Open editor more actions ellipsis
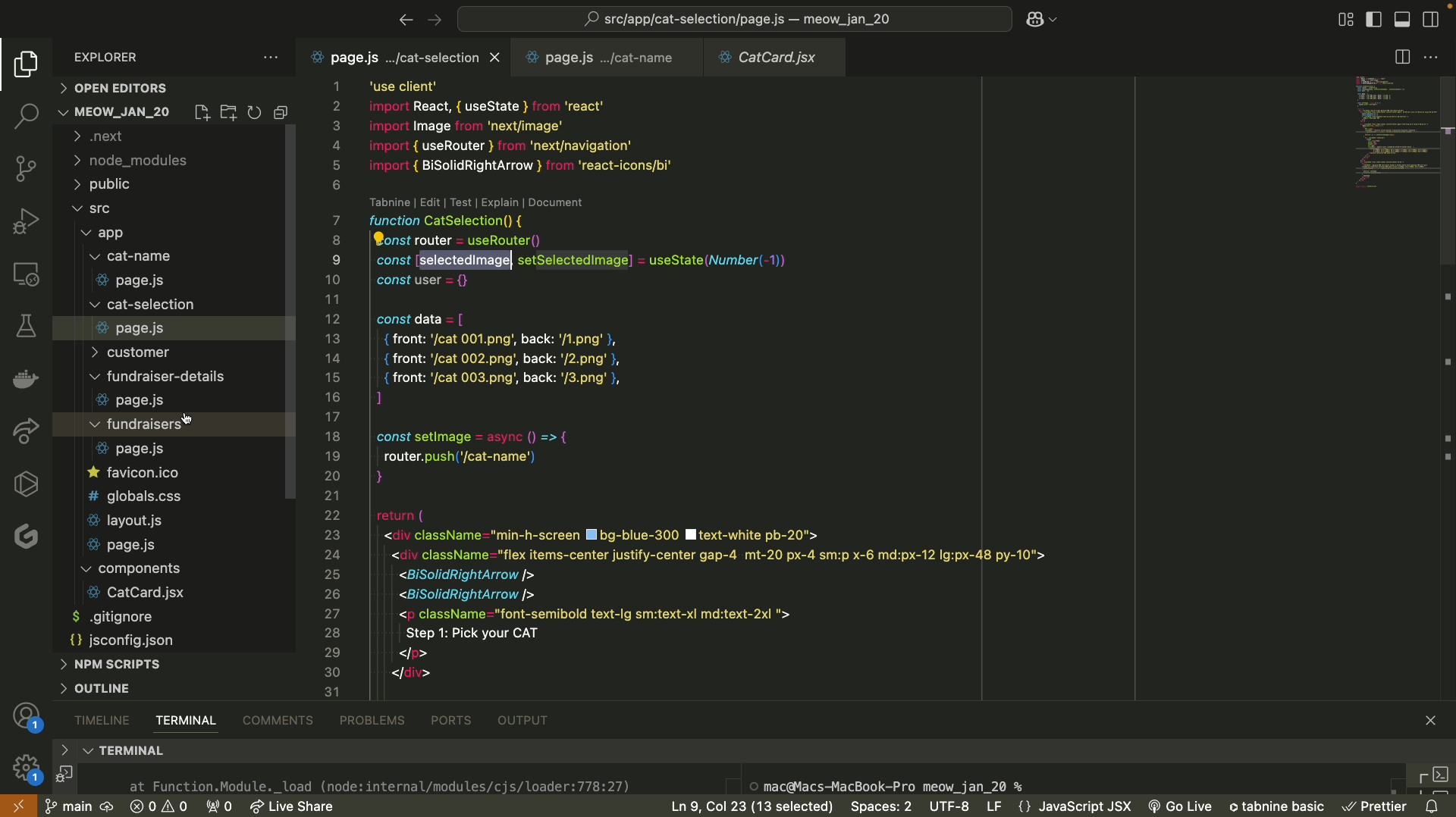The width and height of the screenshot is (1456, 817). point(1431,58)
